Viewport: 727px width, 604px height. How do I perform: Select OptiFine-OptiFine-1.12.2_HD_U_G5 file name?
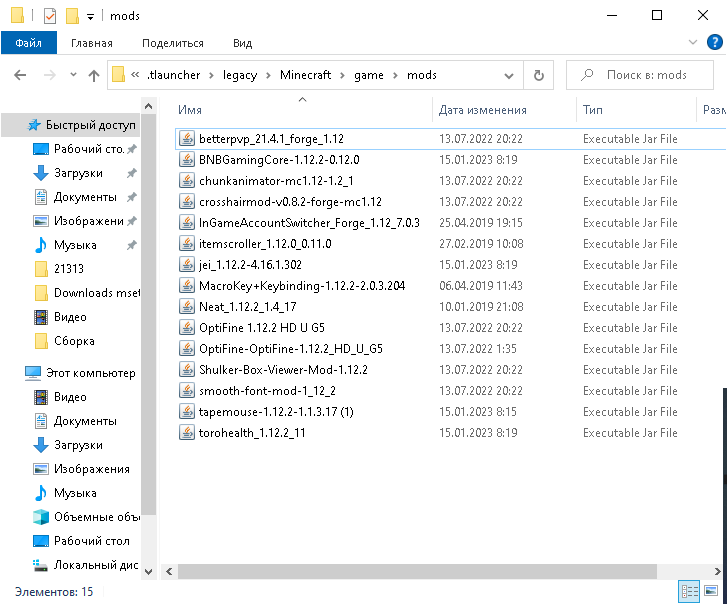point(291,349)
